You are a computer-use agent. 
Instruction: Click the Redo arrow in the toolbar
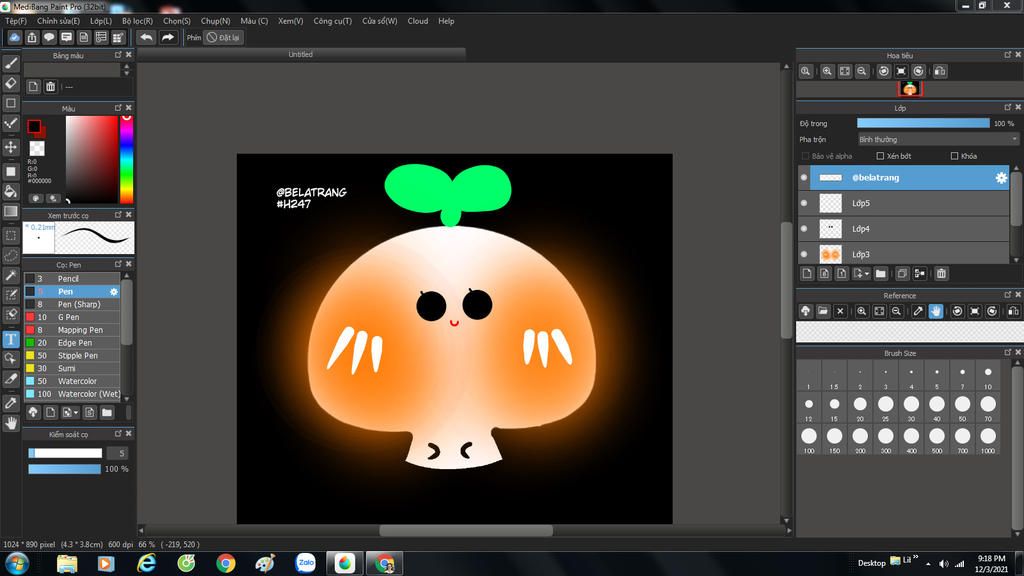(x=168, y=37)
